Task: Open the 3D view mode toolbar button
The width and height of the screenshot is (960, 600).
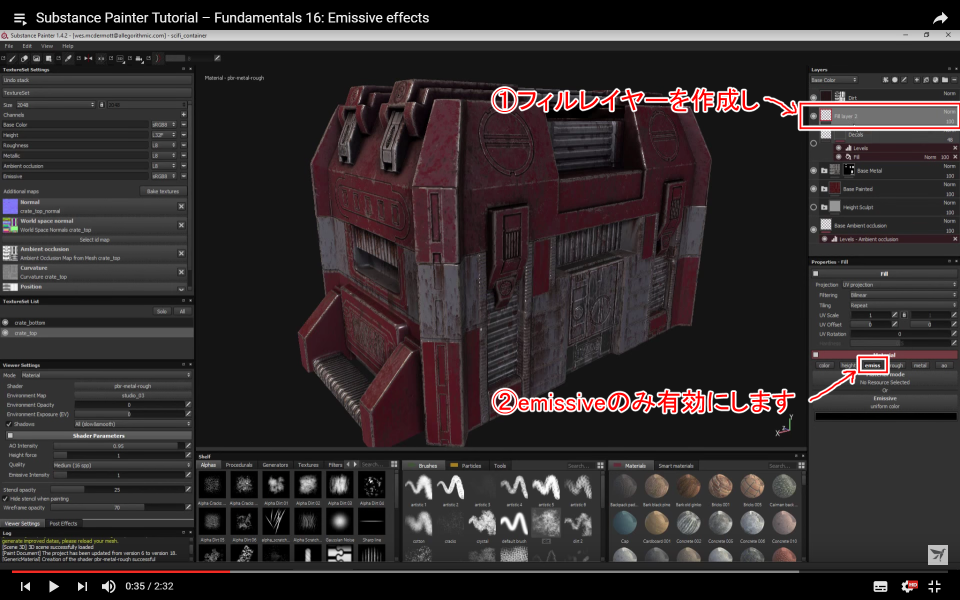Action: click(x=120, y=58)
